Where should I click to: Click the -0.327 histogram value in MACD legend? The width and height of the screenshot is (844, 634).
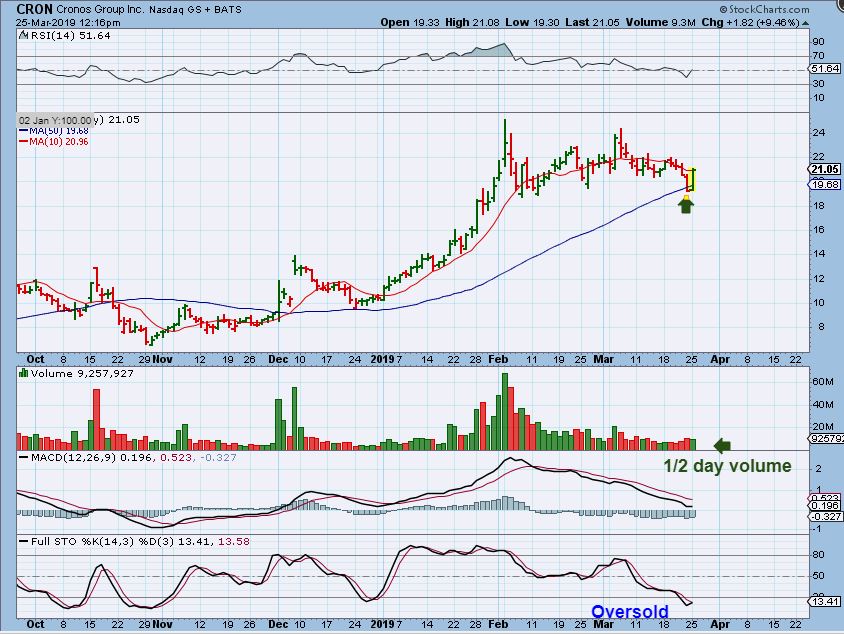(x=218, y=457)
